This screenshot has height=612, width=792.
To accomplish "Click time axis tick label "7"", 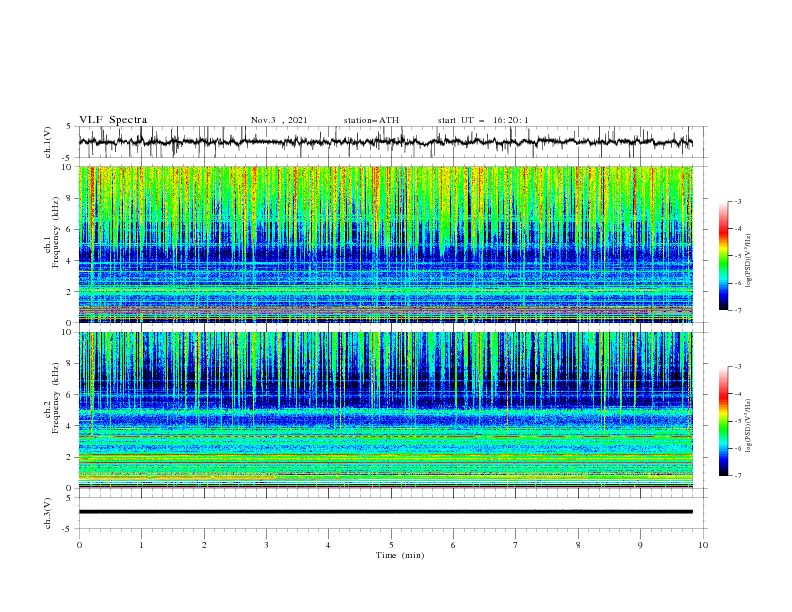I will [x=516, y=545].
